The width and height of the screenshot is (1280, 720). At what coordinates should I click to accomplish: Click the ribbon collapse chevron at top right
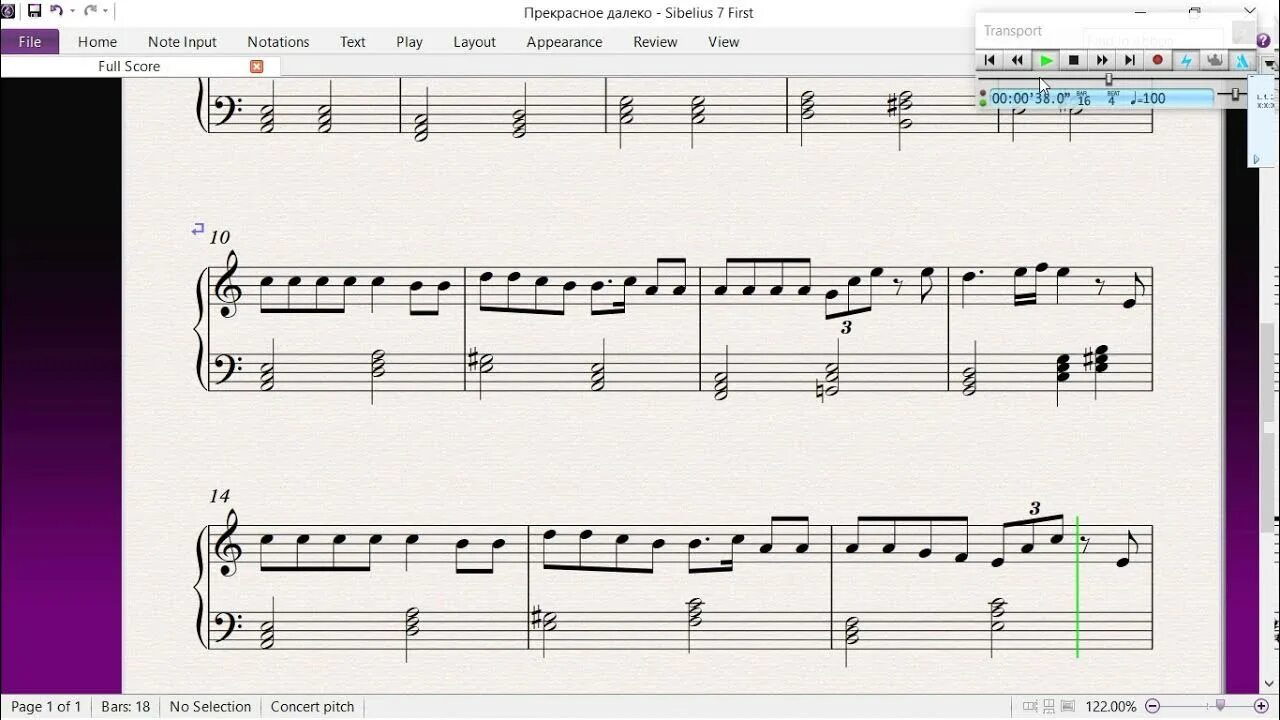pos(1249,11)
